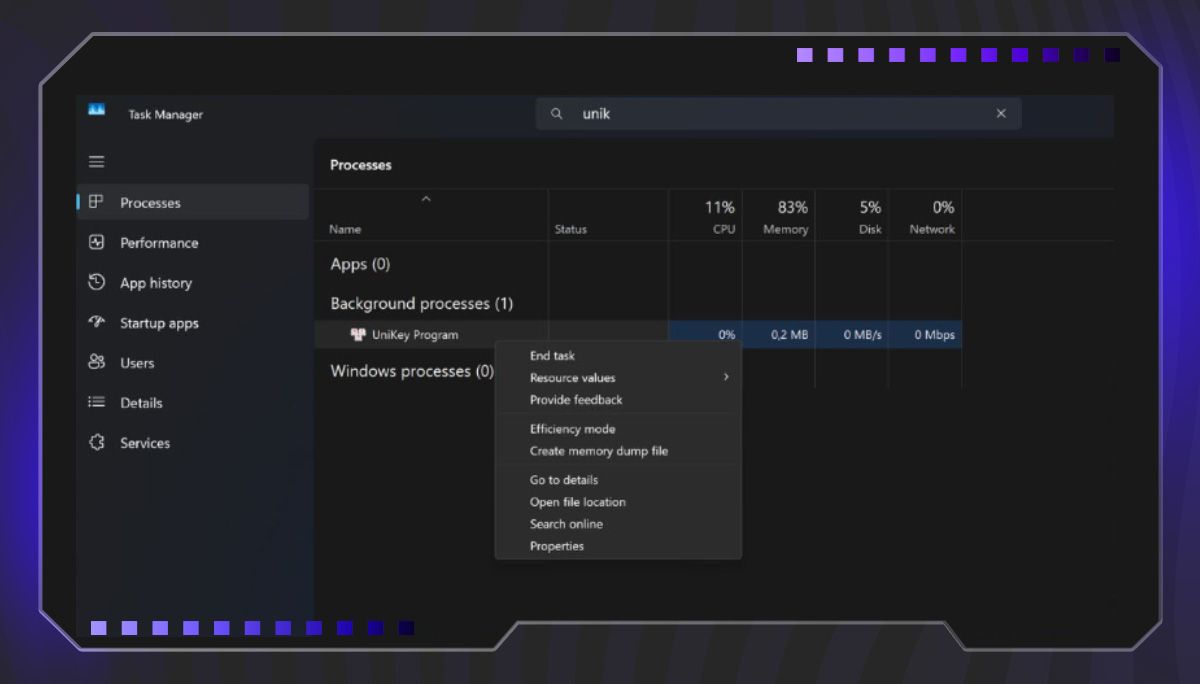1200x684 pixels.
Task: Select the Processes sidebar icon
Action: 96,202
